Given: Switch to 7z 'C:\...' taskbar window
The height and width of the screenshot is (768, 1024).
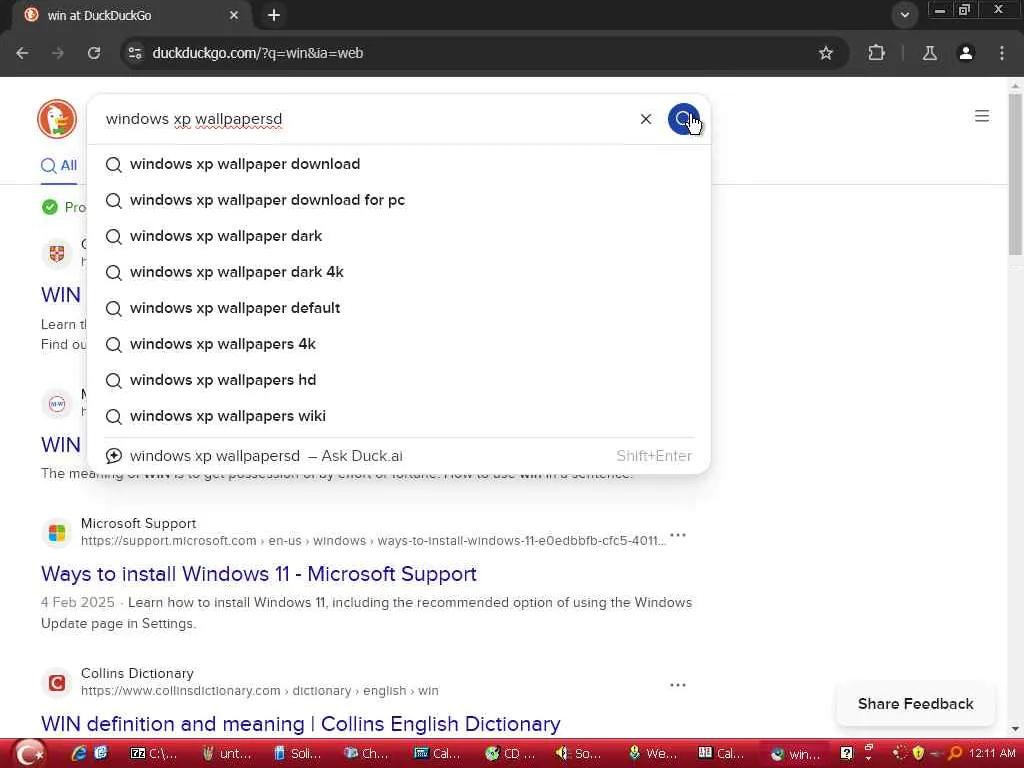Looking at the screenshot, I should tap(154, 754).
